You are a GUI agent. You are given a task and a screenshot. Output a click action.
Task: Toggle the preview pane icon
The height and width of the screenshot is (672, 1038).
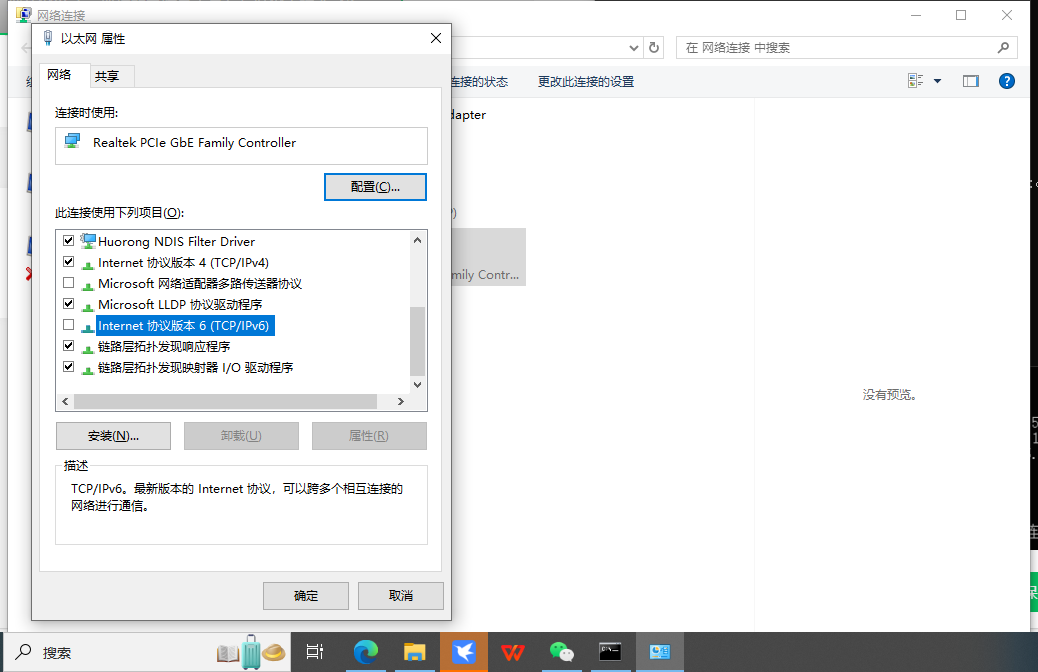point(970,81)
